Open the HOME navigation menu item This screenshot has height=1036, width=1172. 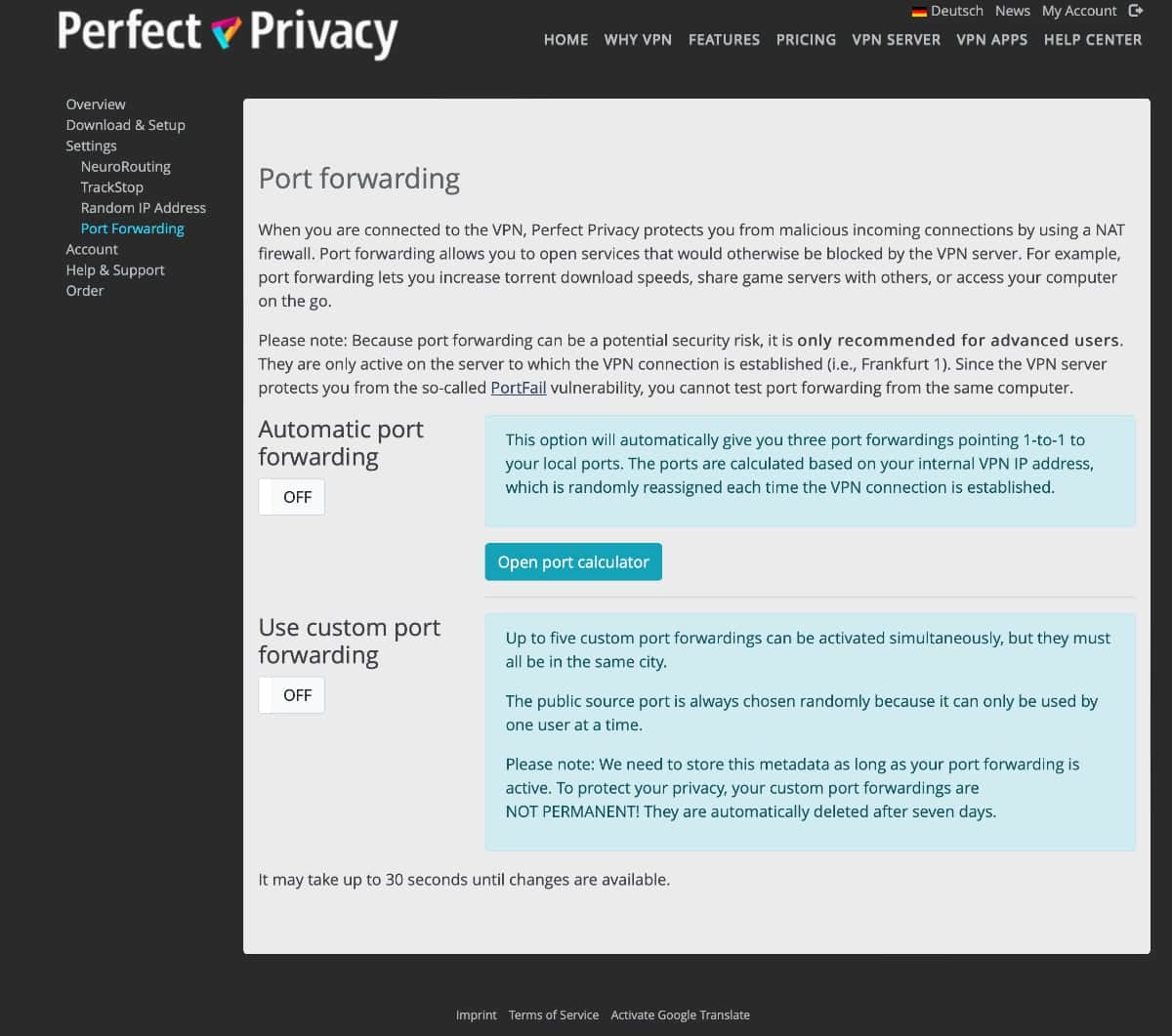pyautogui.click(x=565, y=40)
